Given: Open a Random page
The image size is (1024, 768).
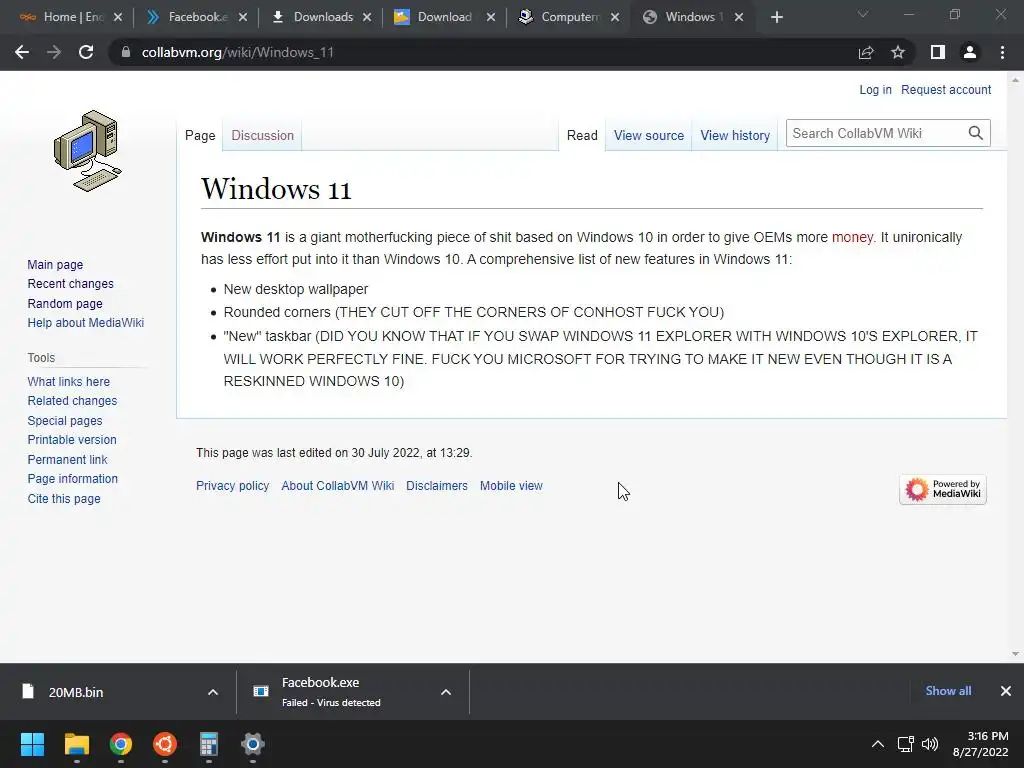Looking at the screenshot, I should tap(65, 304).
